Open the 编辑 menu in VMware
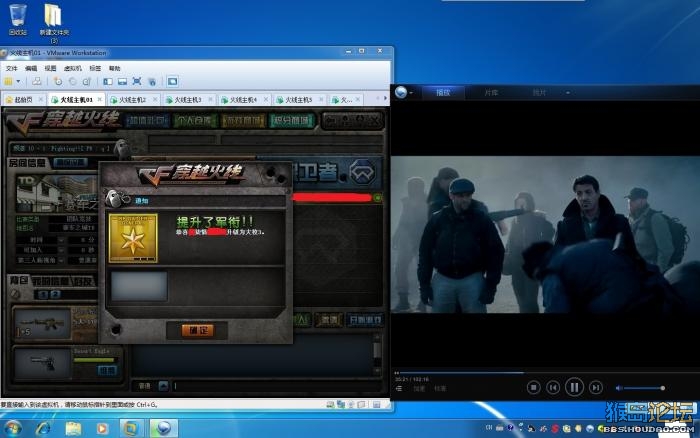700x438 pixels. [x=31, y=68]
